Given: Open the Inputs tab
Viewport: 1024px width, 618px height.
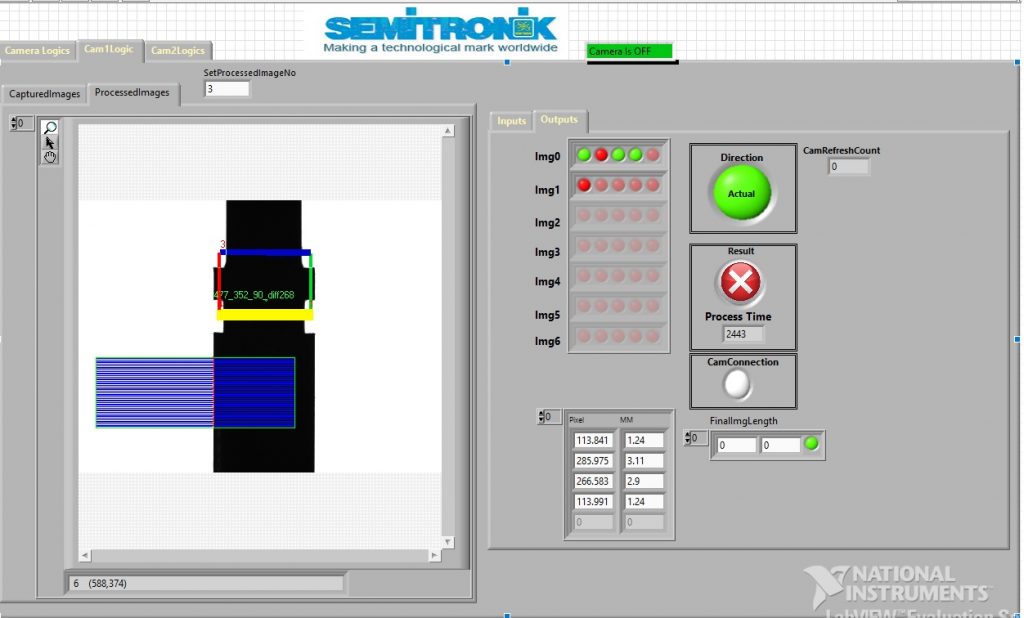Looking at the screenshot, I should [x=511, y=121].
